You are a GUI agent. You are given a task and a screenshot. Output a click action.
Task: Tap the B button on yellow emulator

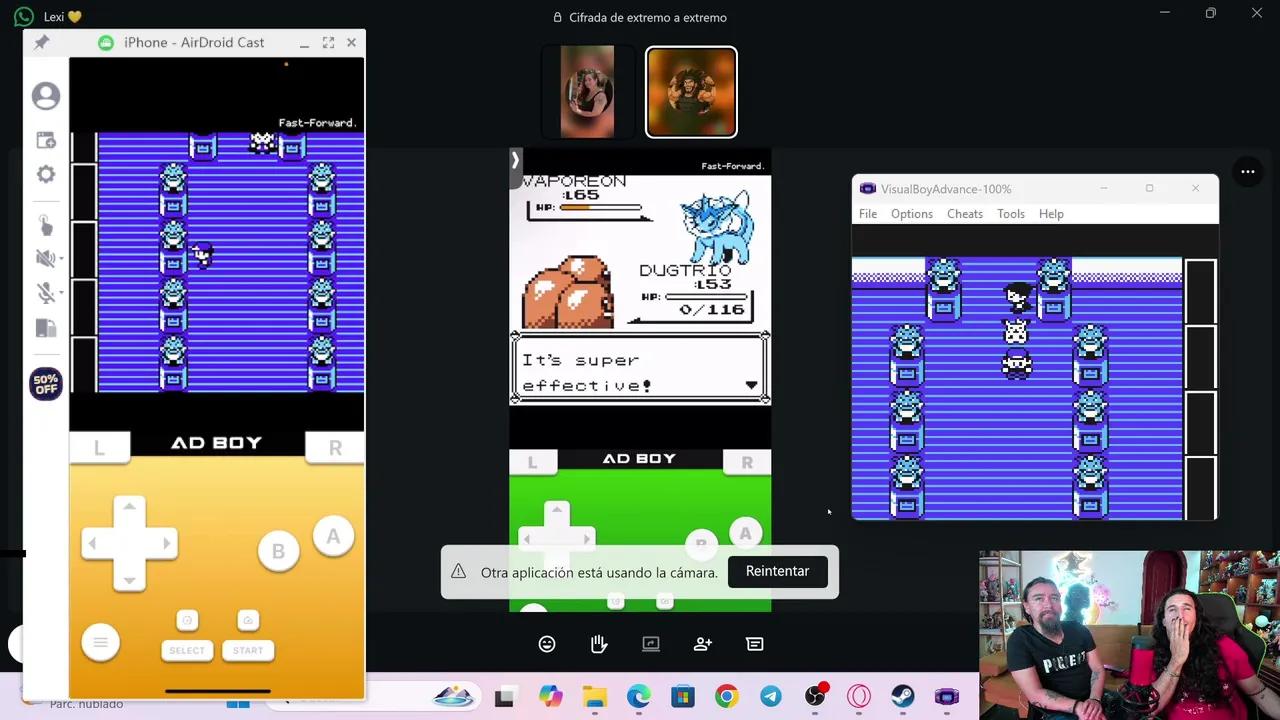coord(278,552)
